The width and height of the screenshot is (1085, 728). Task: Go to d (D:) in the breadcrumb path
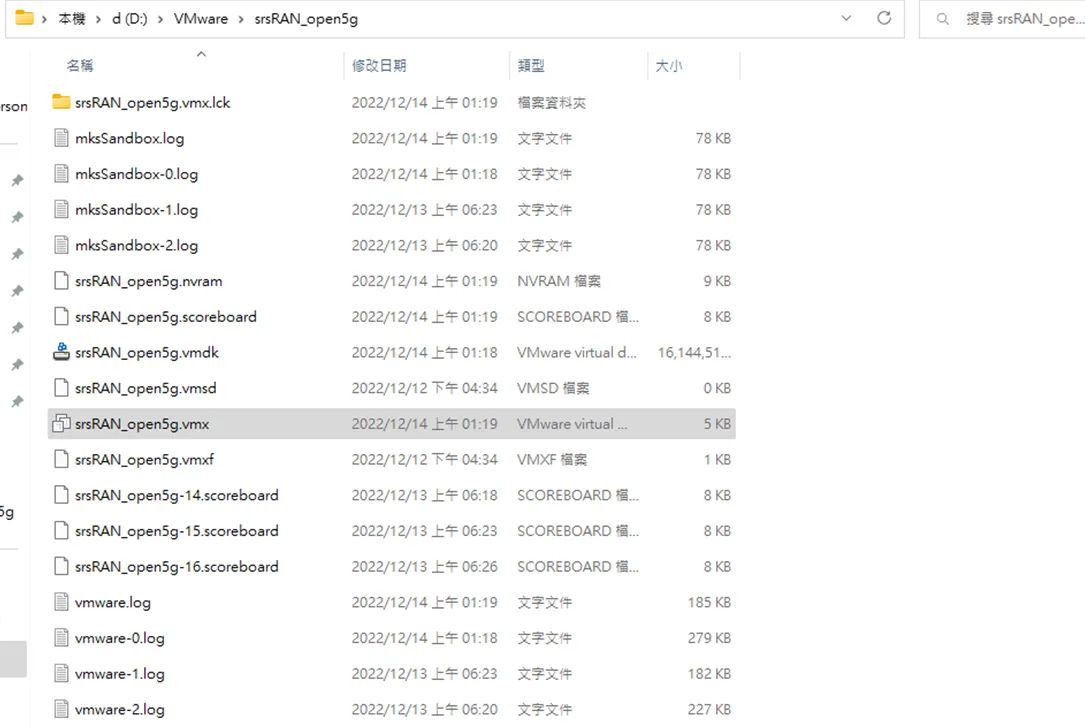click(x=129, y=19)
